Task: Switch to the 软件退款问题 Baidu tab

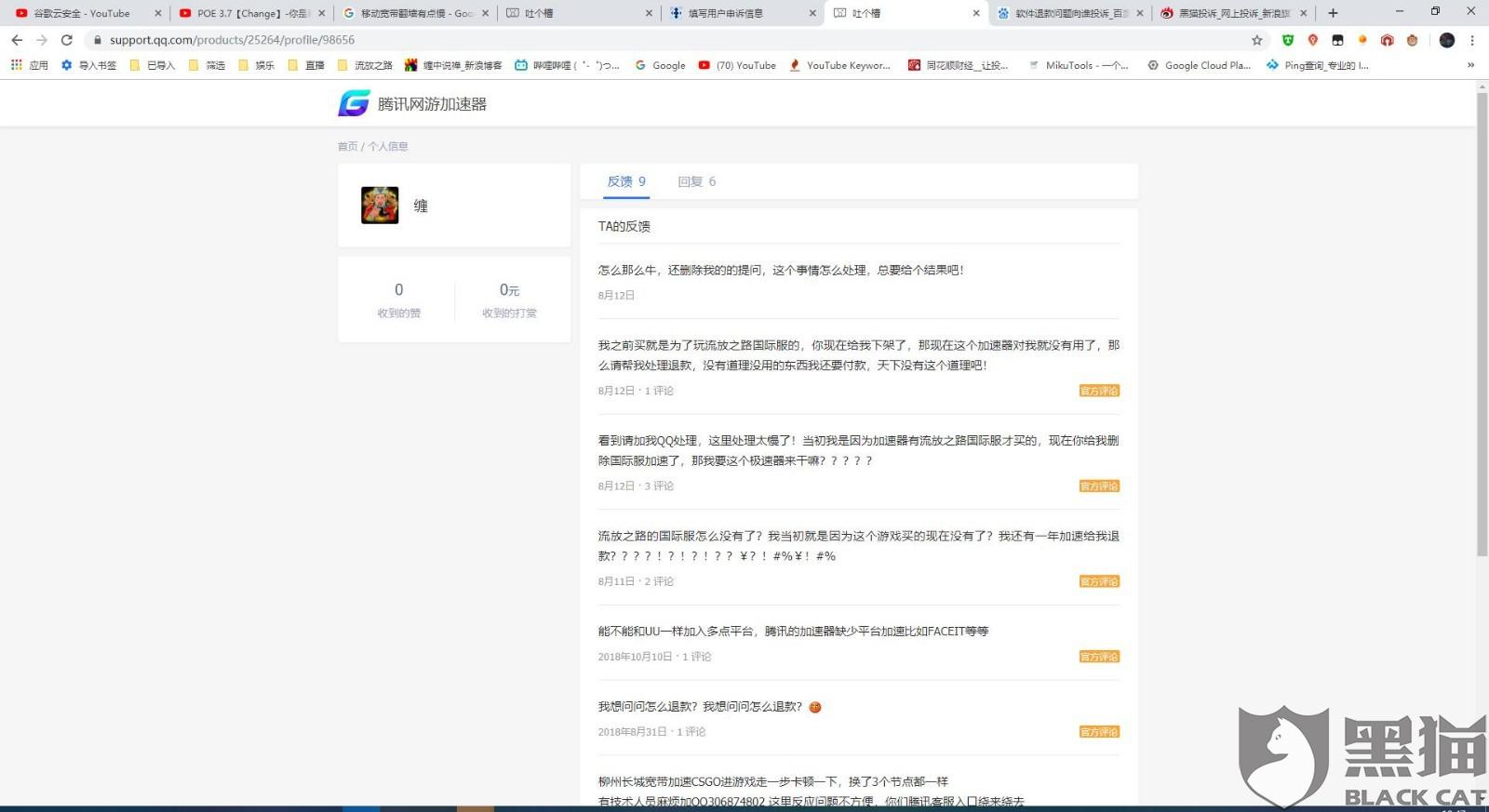Action: [x=1070, y=13]
